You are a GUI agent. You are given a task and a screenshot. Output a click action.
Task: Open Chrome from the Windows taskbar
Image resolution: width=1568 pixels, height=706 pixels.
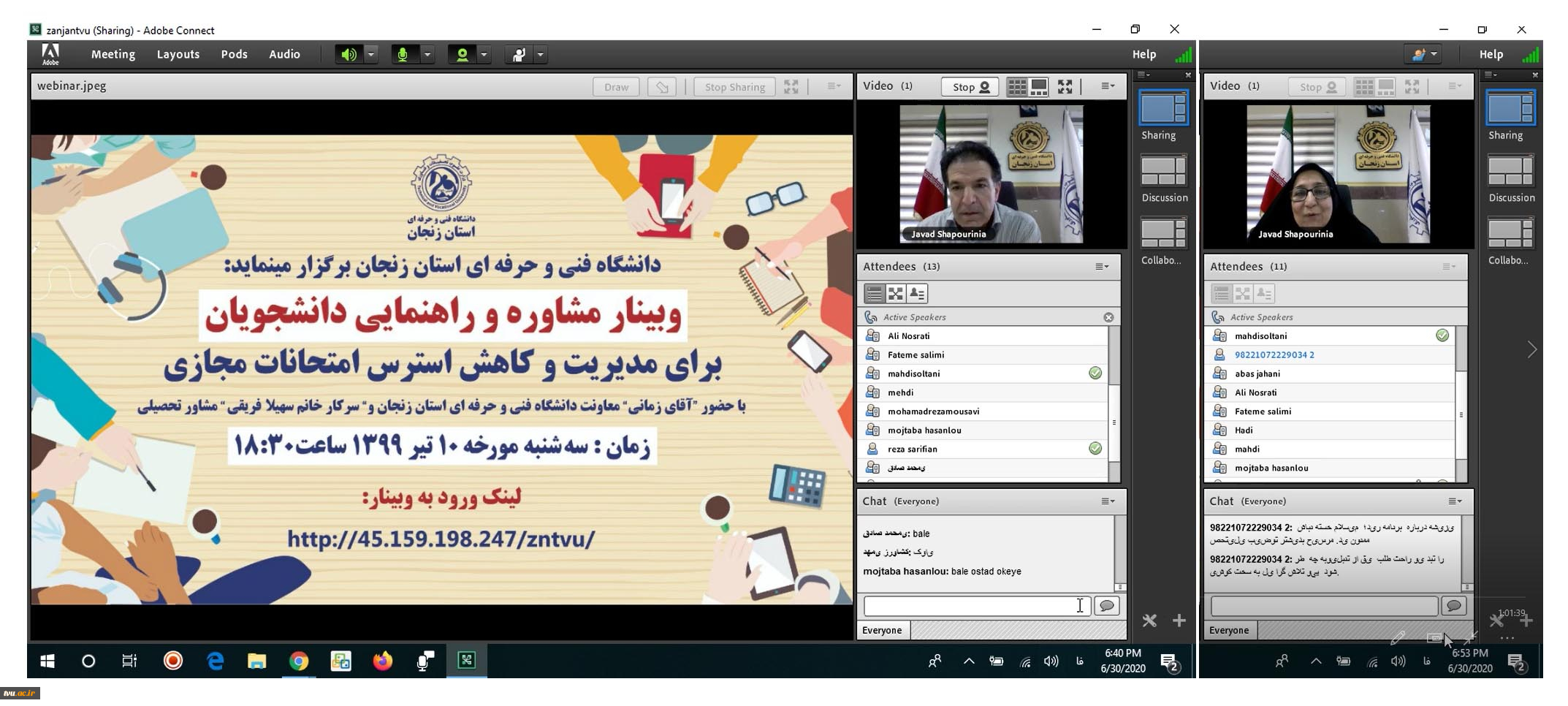(x=298, y=661)
